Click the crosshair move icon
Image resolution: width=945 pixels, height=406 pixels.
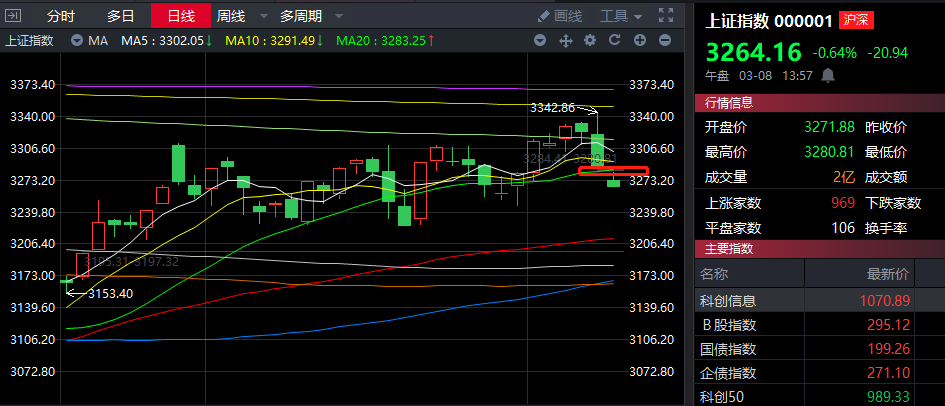(565, 40)
